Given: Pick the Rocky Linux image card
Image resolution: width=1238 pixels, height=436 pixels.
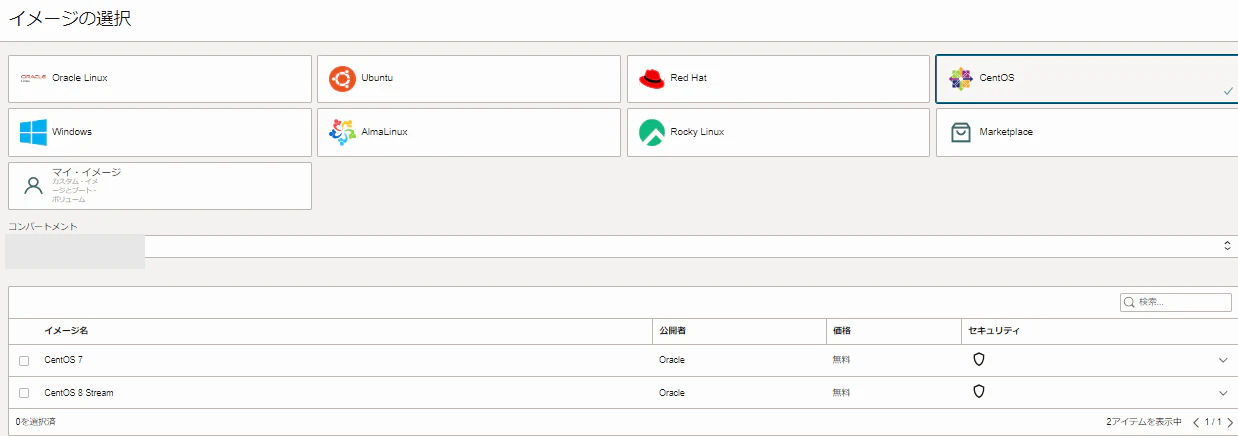Looking at the screenshot, I should tap(778, 132).
